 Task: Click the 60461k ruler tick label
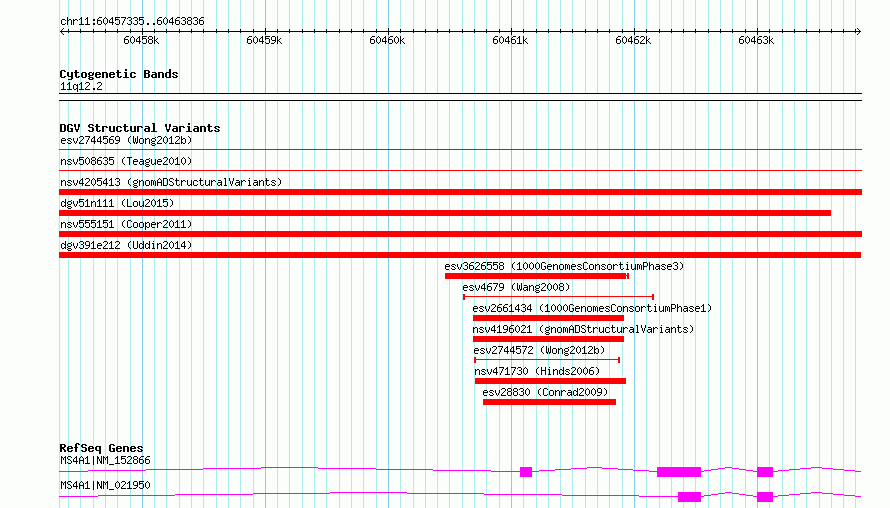pos(510,40)
